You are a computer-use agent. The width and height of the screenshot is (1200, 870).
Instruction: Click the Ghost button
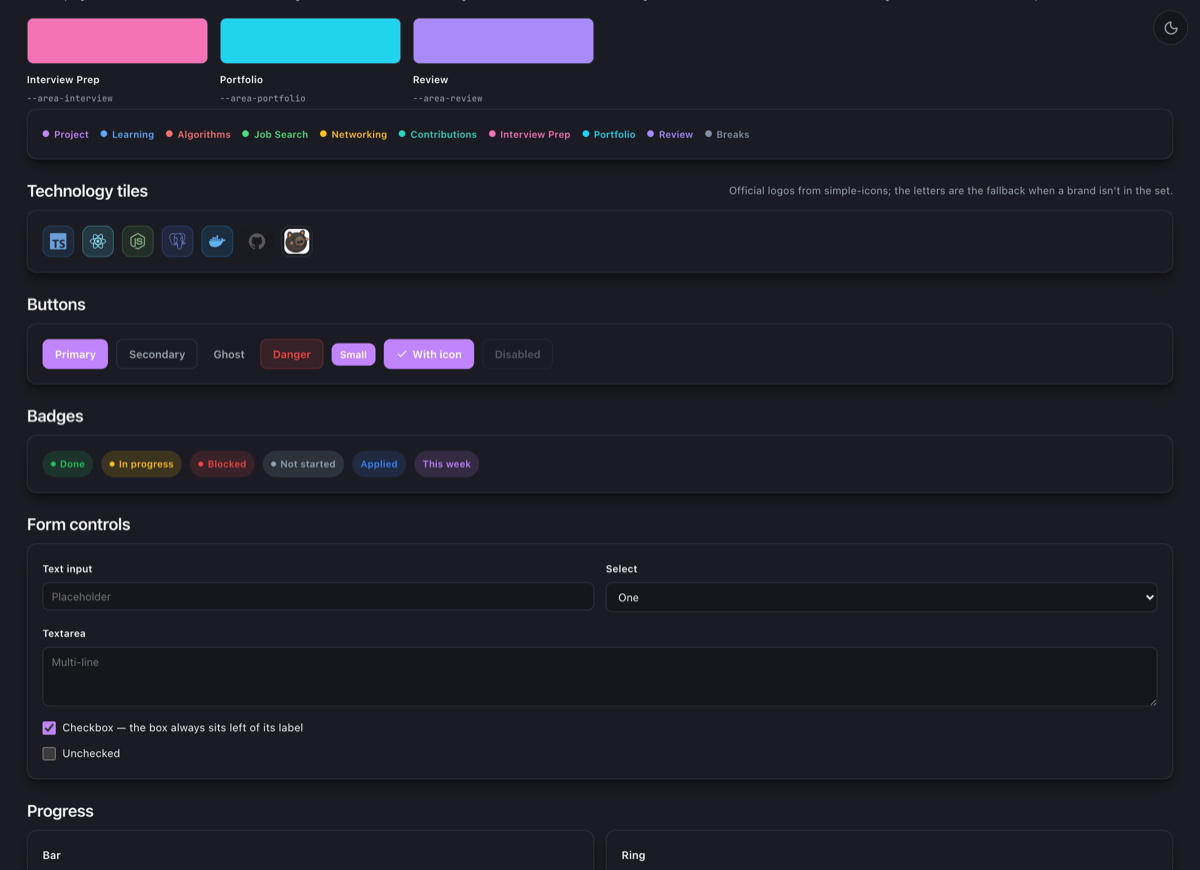pyautogui.click(x=229, y=354)
